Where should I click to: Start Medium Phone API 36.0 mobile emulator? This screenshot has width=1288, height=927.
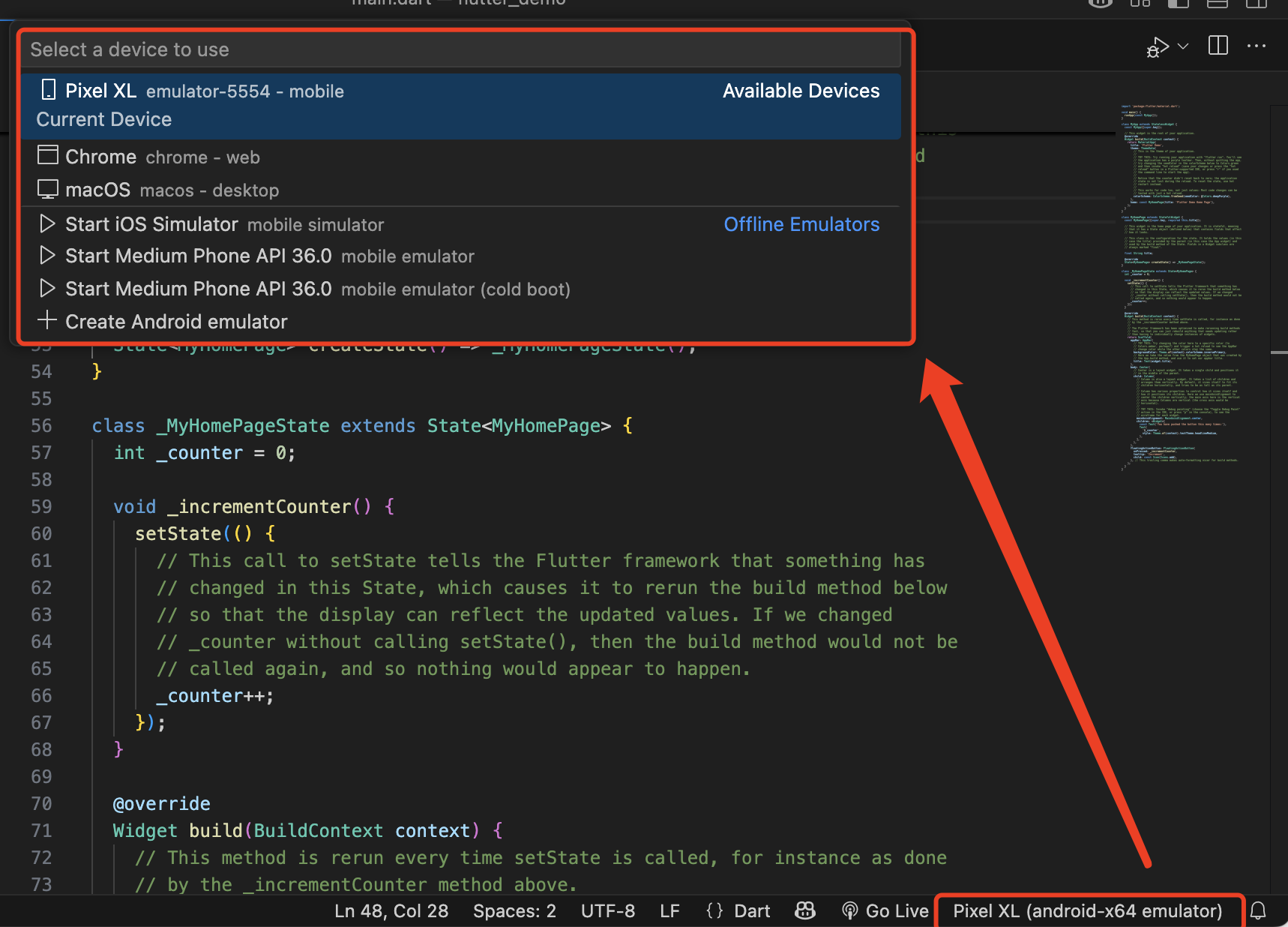click(460, 256)
